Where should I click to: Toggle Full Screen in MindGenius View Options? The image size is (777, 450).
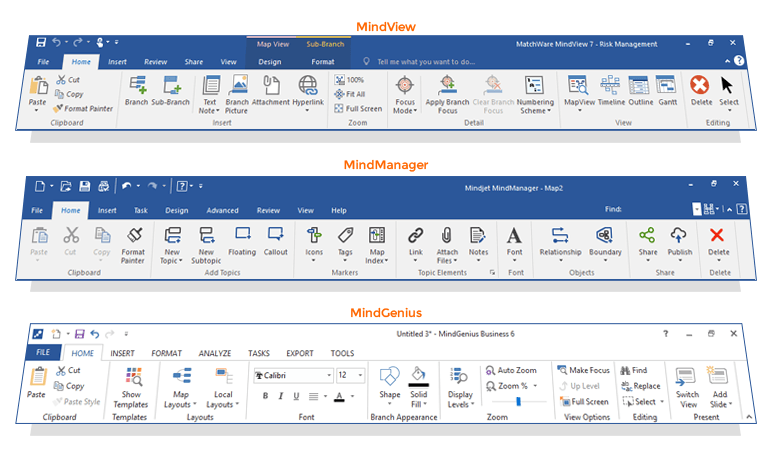click(x=584, y=401)
